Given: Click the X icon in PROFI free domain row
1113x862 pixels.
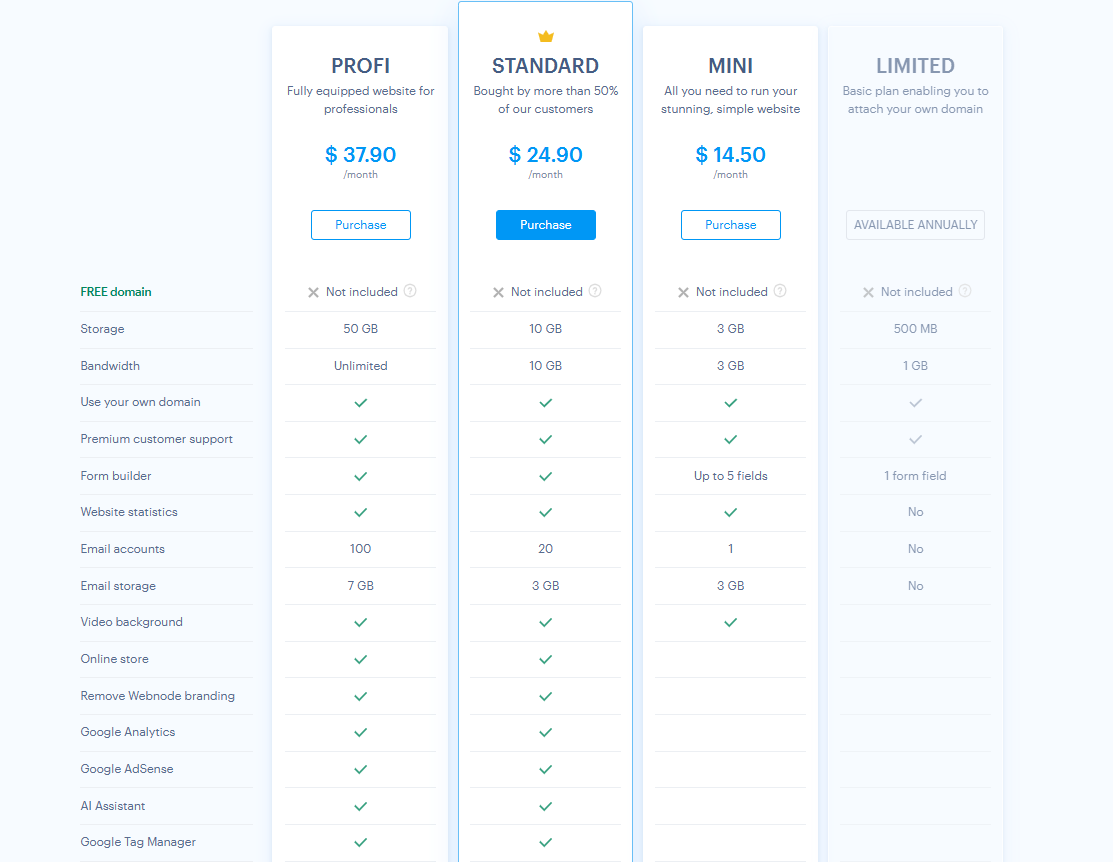Looking at the screenshot, I should pos(313,293).
